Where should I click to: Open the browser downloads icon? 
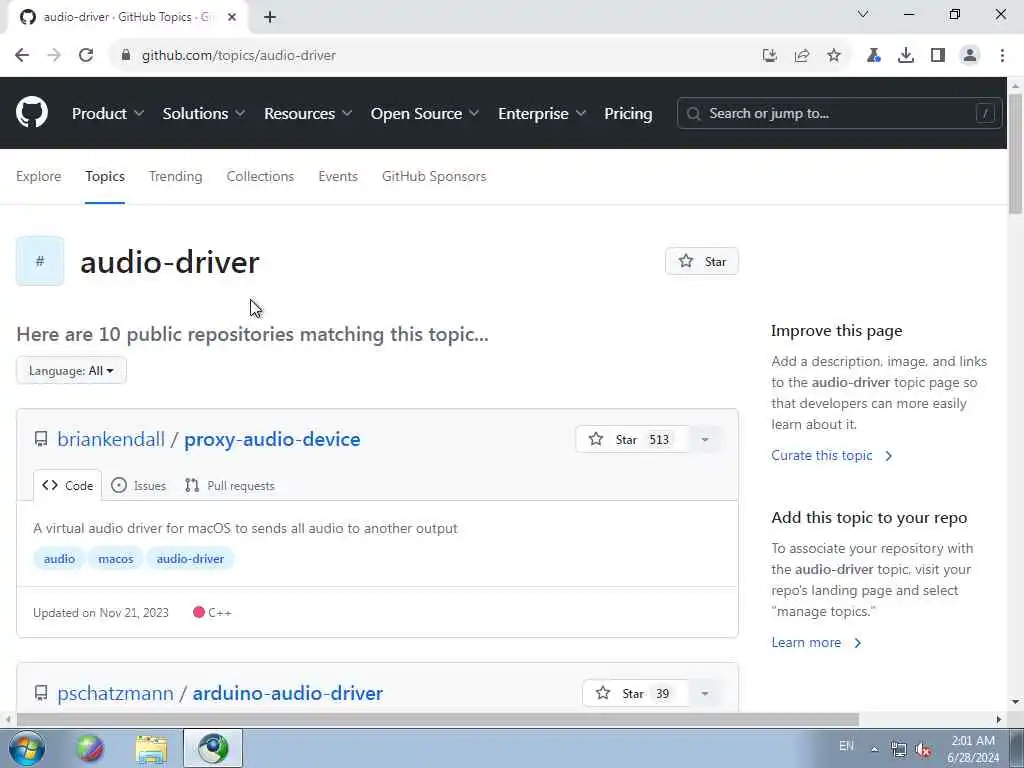(x=906, y=56)
